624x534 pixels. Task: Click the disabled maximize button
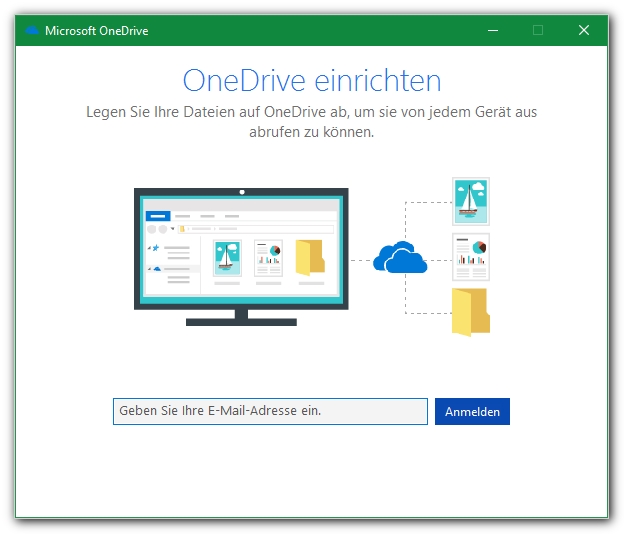(538, 30)
